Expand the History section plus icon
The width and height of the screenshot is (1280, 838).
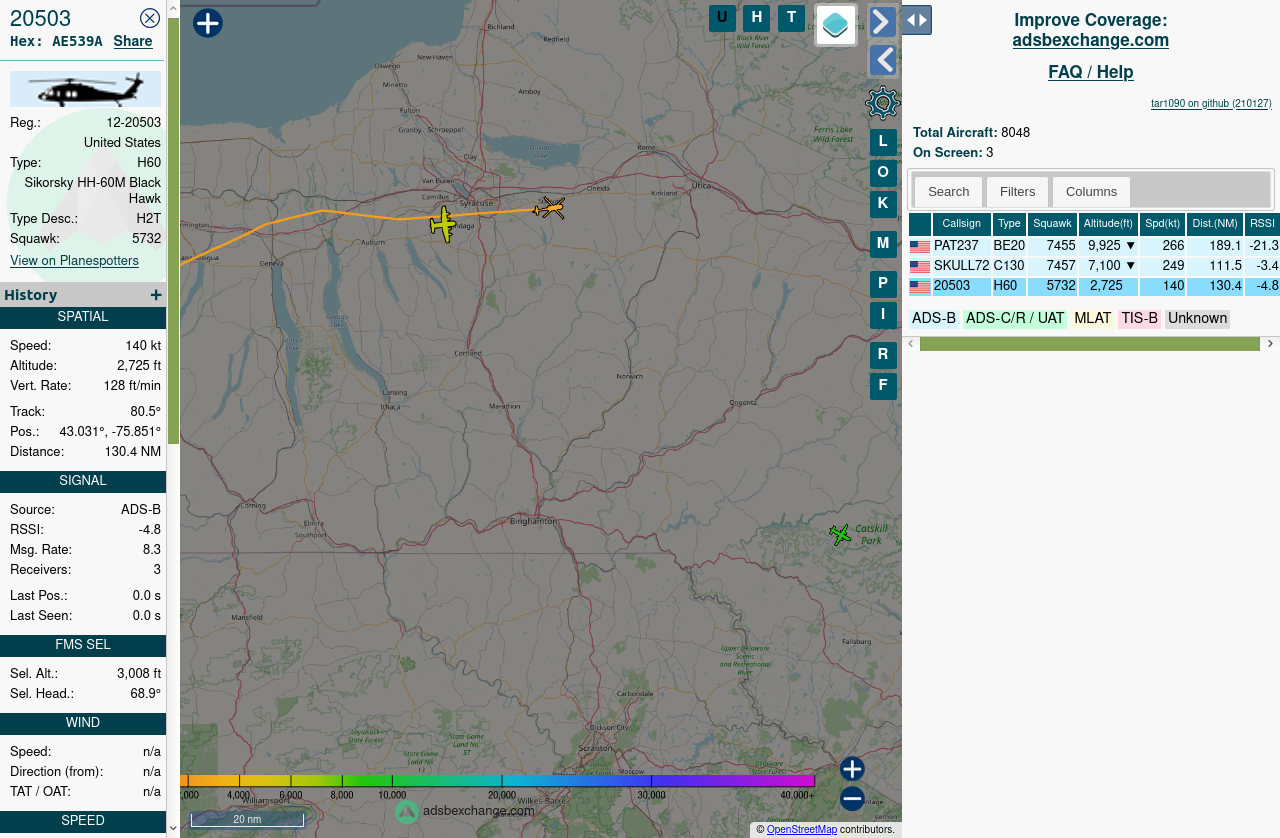click(x=155, y=294)
